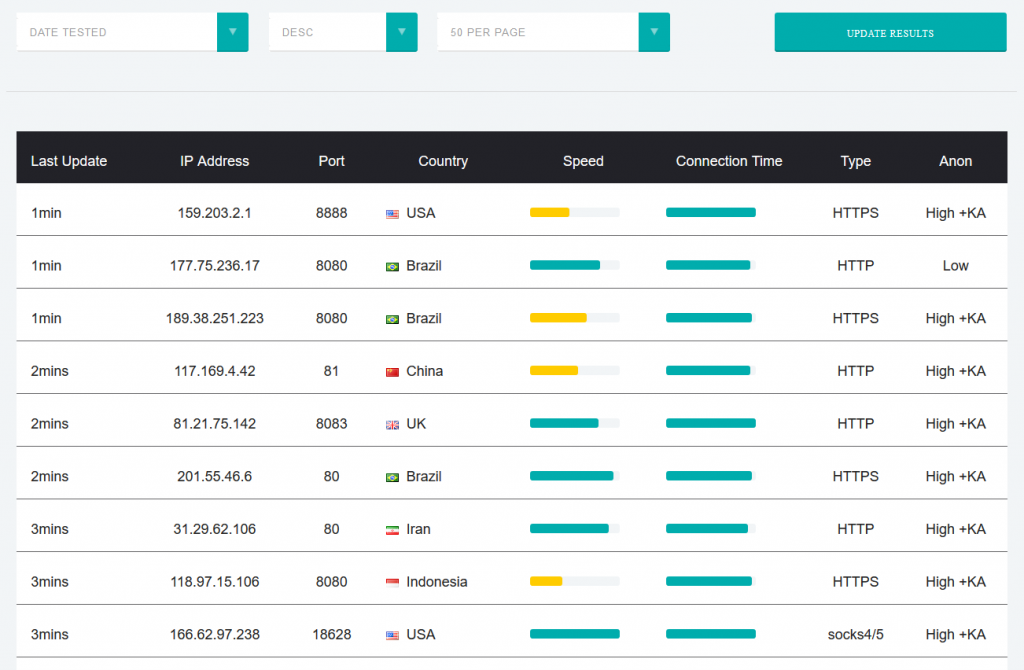Viewport: 1024px width, 670px height.
Task: Select IP address 159.203.2.1
Action: point(214,213)
